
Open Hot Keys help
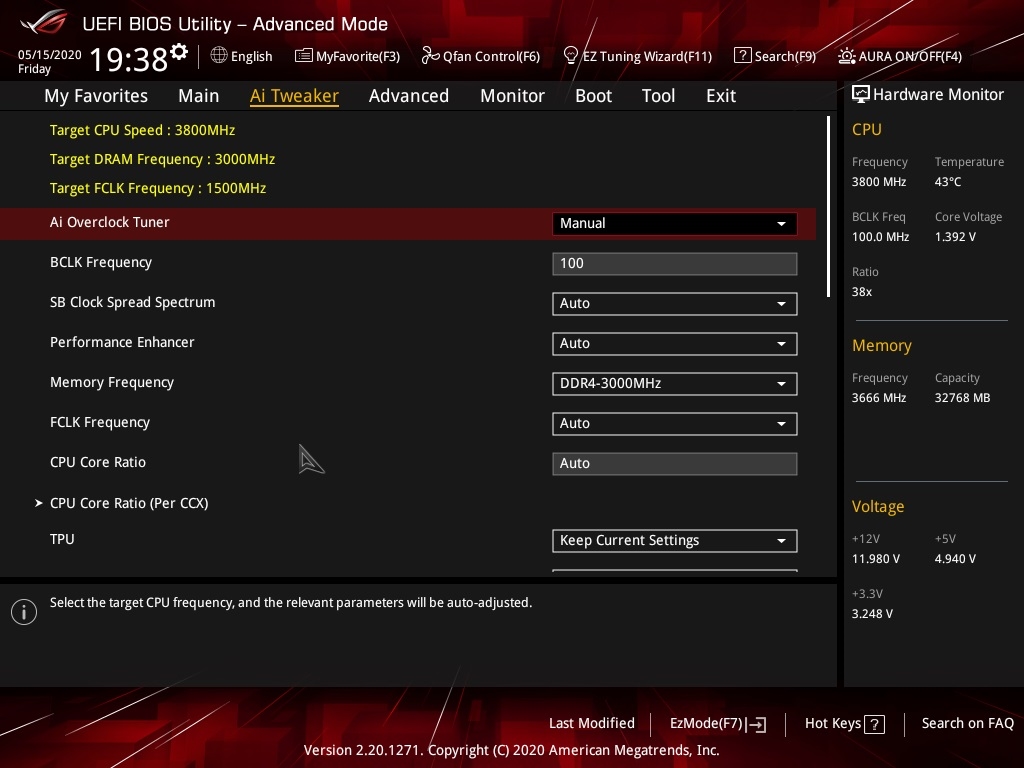844,724
